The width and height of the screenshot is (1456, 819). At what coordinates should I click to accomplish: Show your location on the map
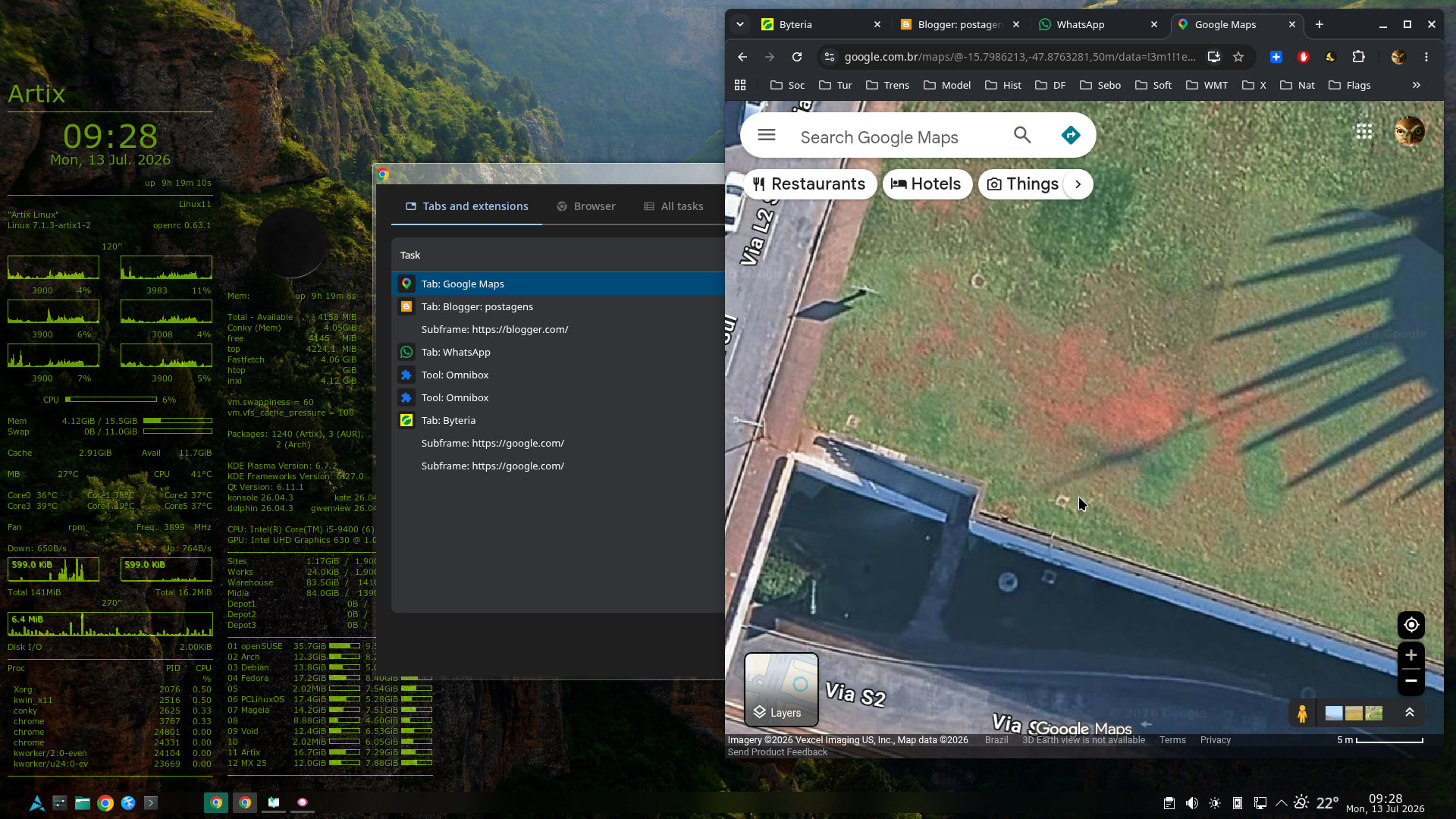[x=1411, y=625]
